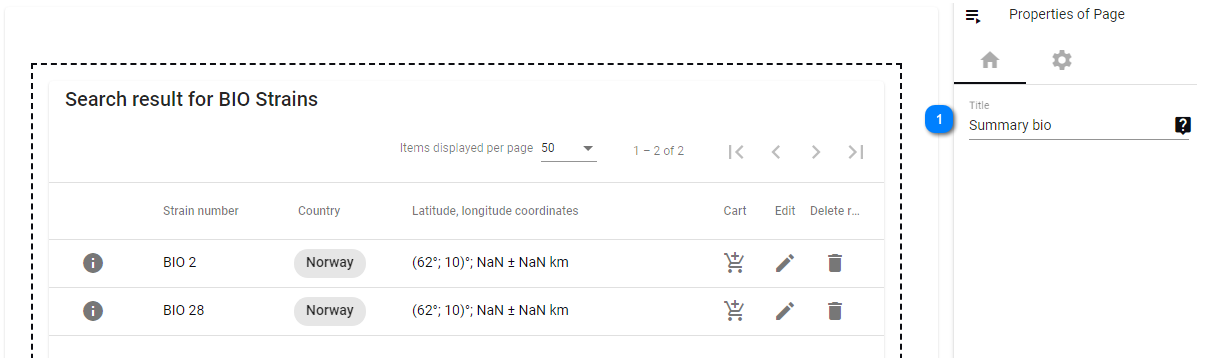Click the help icon beside Title field

(1183, 125)
